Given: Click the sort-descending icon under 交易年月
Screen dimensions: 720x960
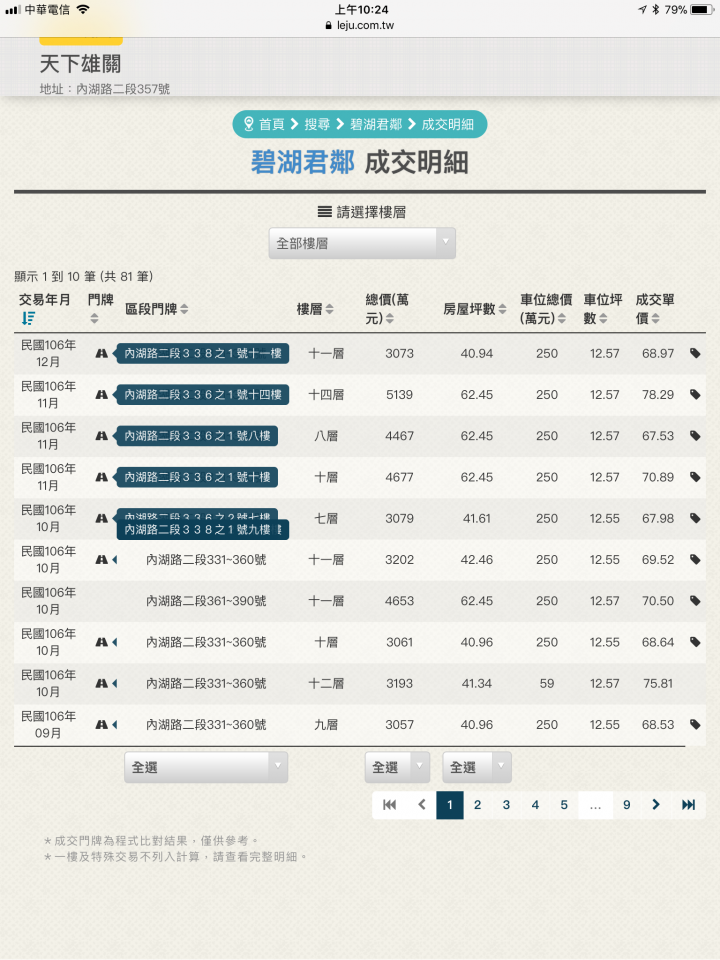Looking at the screenshot, I should (x=28, y=318).
